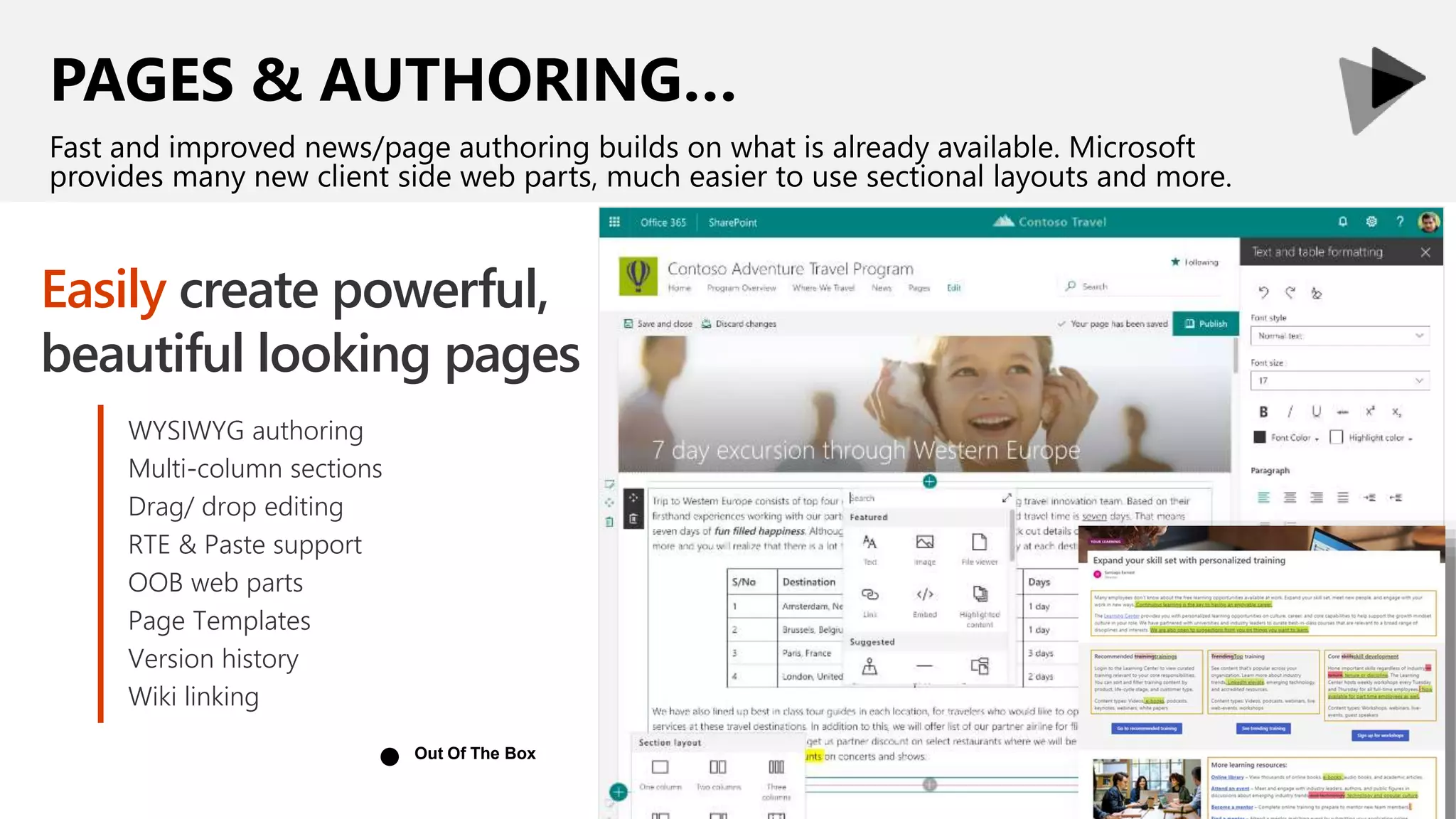Click the black font color swatch
Image resolution: width=1456 pixels, height=819 pixels.
coord(1260,437)
